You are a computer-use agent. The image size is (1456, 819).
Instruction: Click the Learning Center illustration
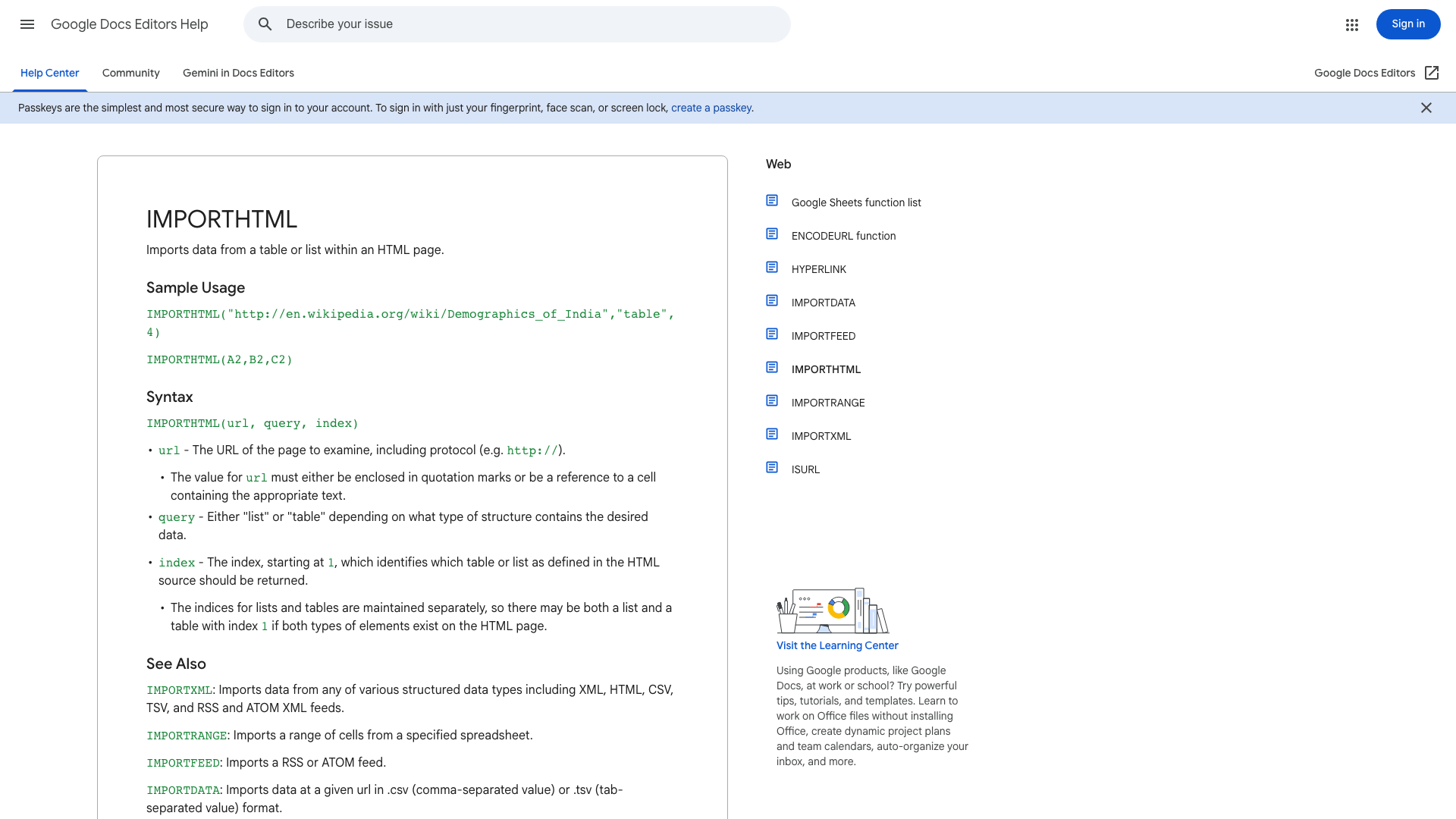pyautogui.click(x=833, y=610)
